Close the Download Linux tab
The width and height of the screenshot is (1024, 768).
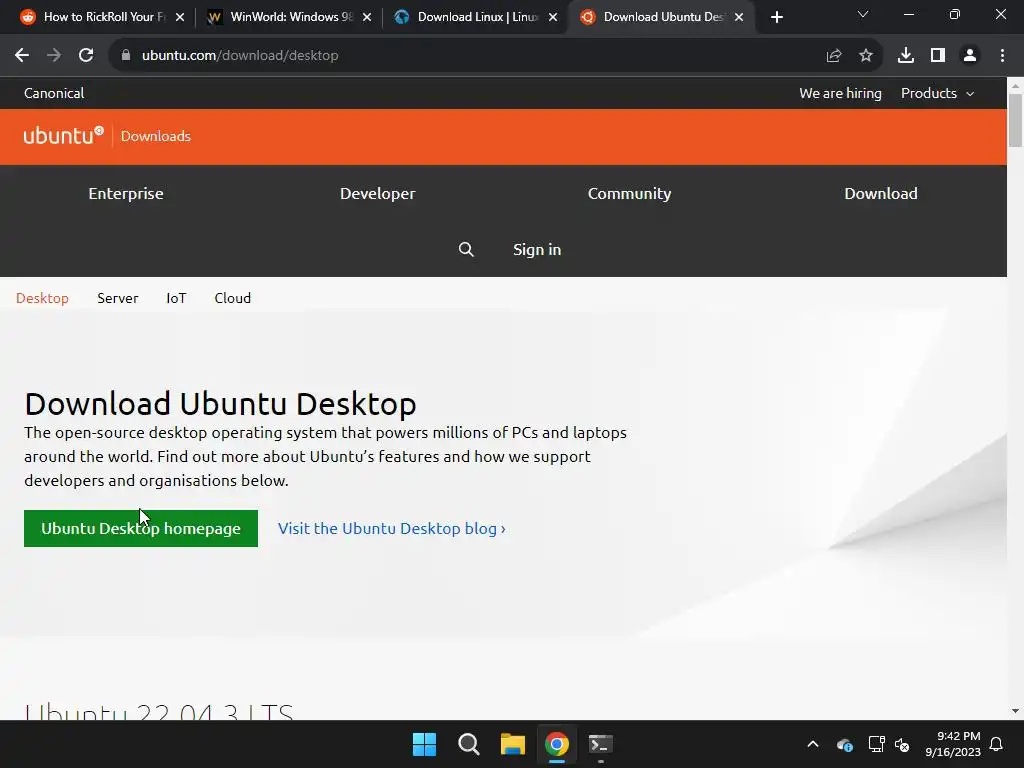click(x=553, y=17)
